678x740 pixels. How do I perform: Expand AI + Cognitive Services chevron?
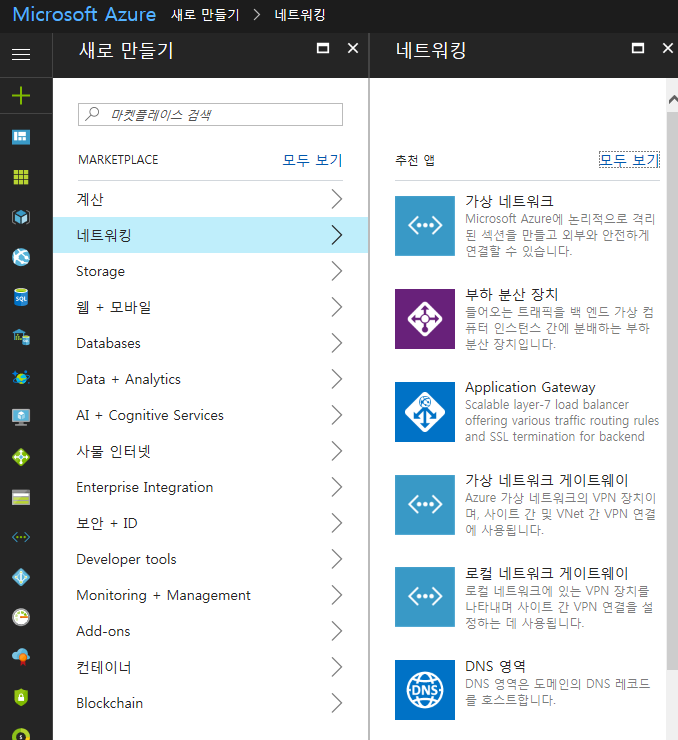pos(336,415)
